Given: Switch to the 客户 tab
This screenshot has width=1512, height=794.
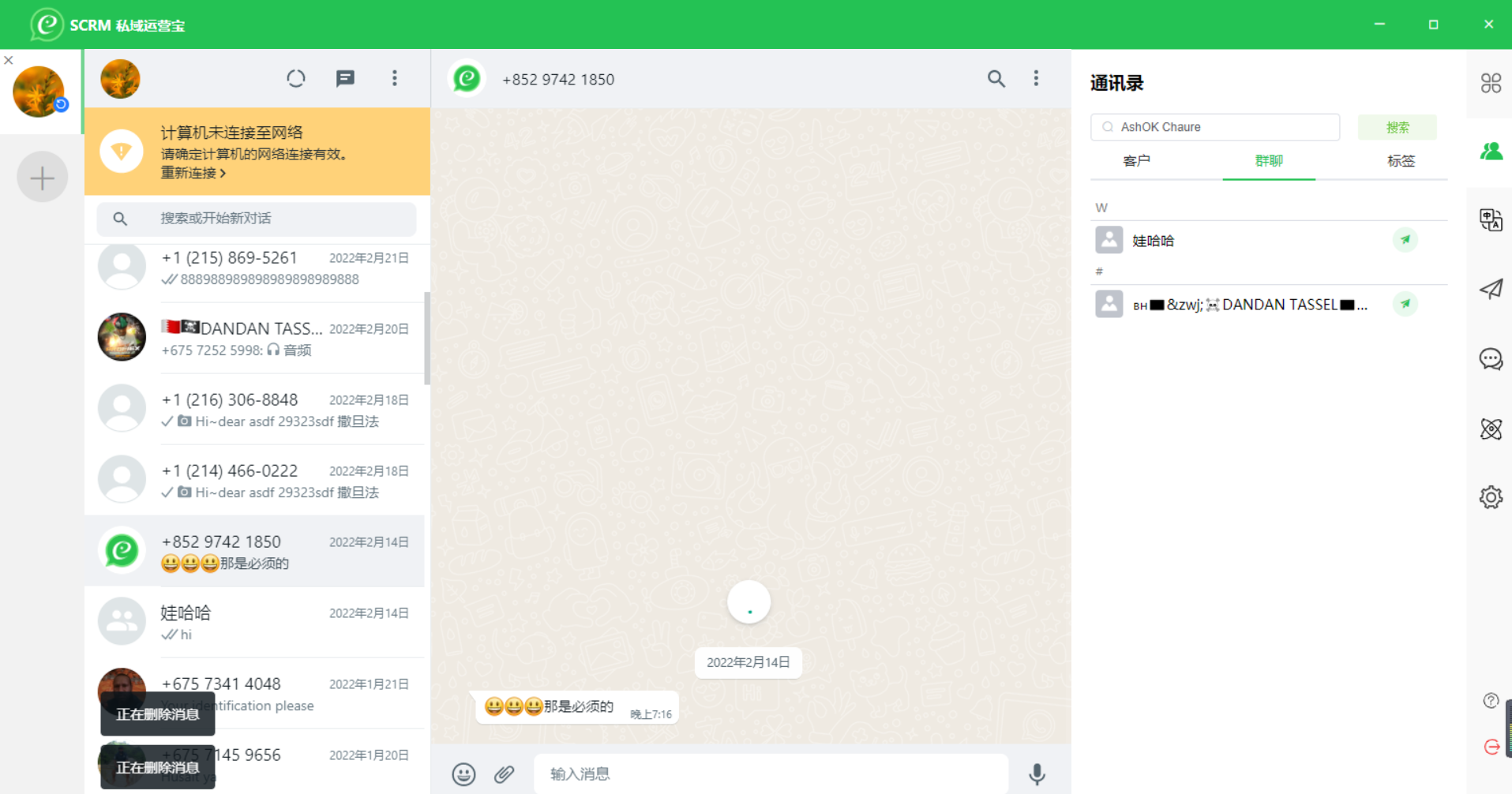Looking at the screenshot, I should point(1136,161).
